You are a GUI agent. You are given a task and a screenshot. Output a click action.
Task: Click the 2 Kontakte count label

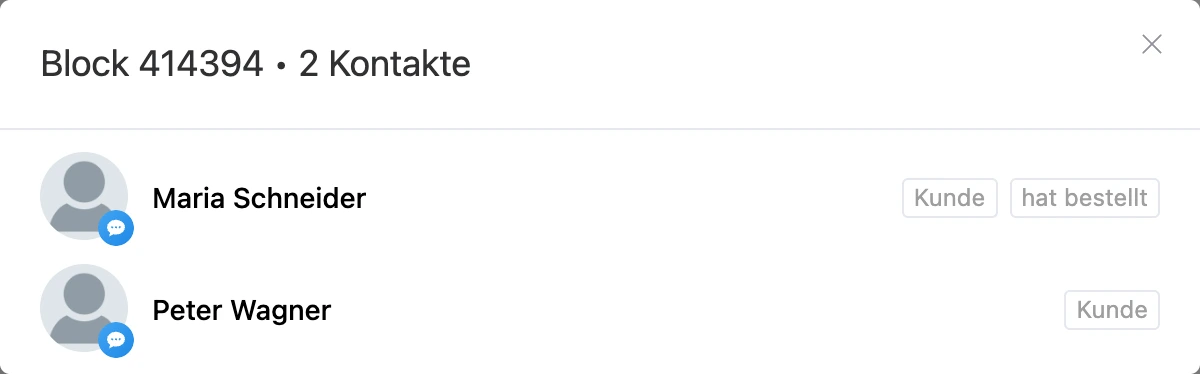click(385, 65)
